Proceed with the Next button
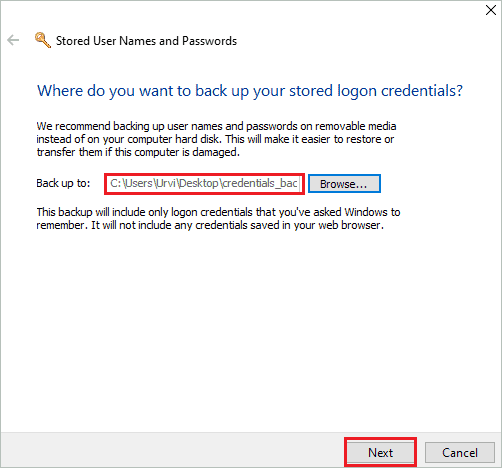This screenshot has height=468, width=502. tap(380, 453)
